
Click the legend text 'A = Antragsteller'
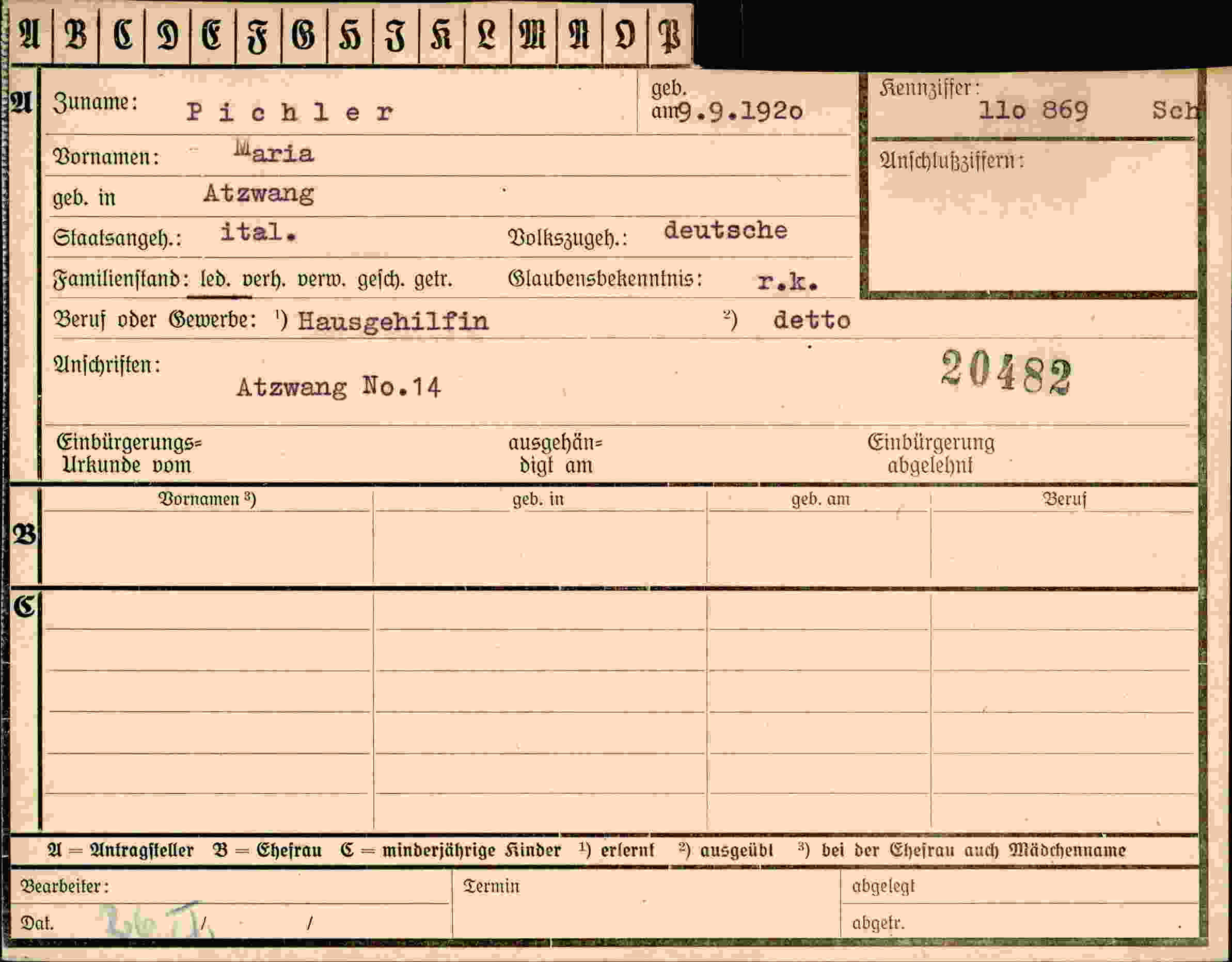coord(121,851)
